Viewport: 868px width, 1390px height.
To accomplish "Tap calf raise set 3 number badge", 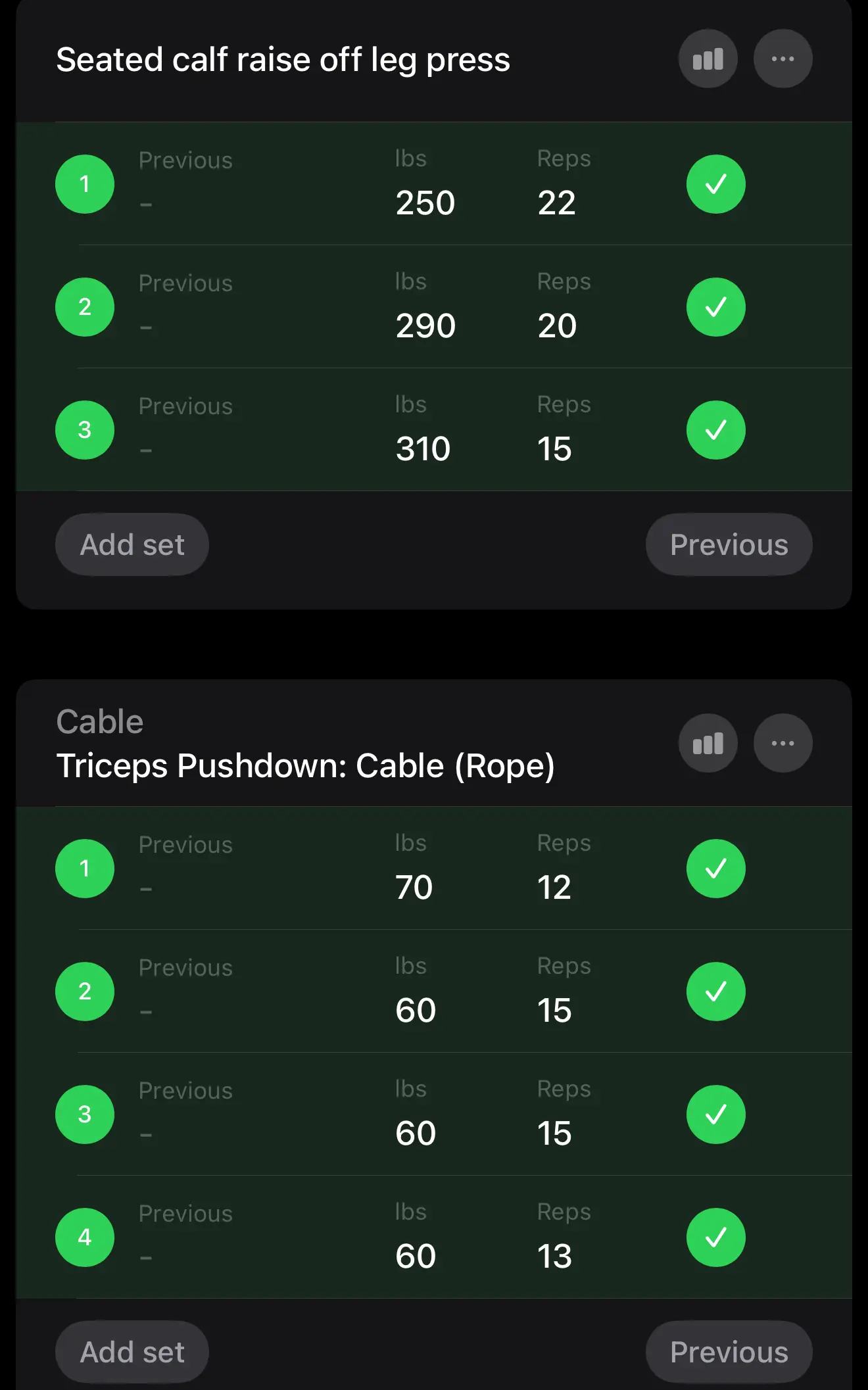I will point(85,430).
